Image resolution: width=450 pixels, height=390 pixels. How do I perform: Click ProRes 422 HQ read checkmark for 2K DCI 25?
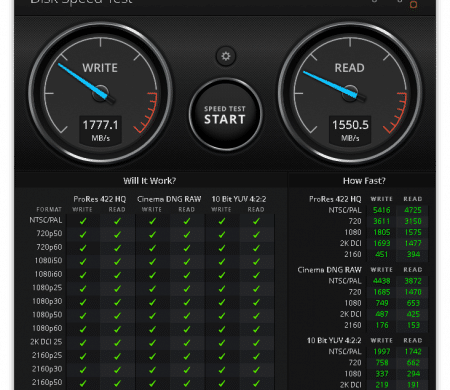click(117, 343)
